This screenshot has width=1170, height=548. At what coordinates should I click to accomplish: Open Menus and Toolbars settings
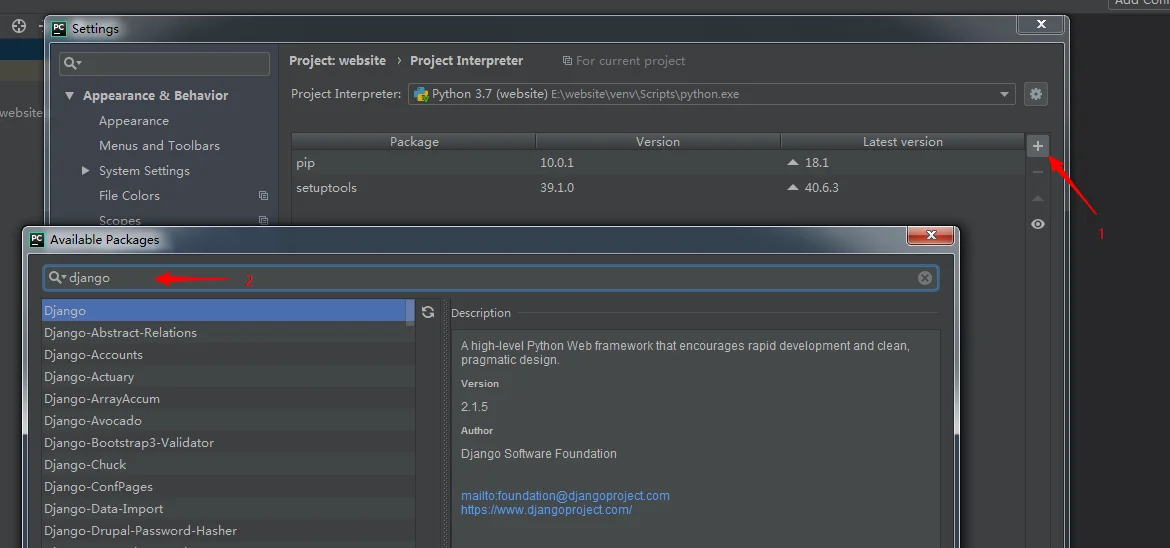(x=159, y=146)
